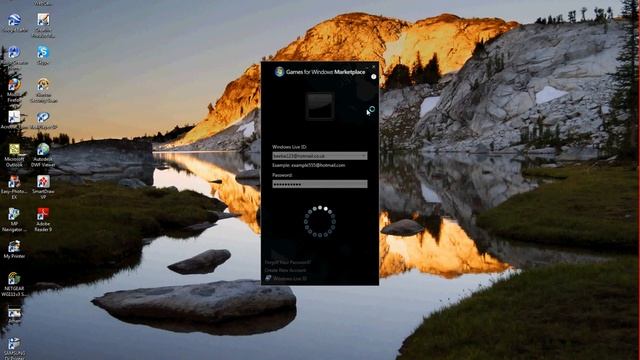This screenshot has width=640, height=360.
Task: Click the Password input field
Action: (320, 184)
